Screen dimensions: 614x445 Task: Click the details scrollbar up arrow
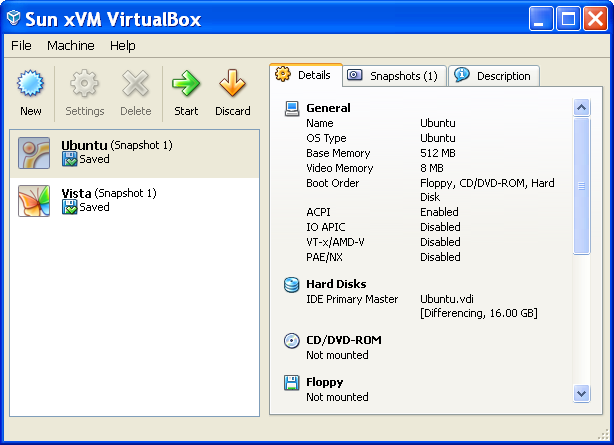click(581, 108)
